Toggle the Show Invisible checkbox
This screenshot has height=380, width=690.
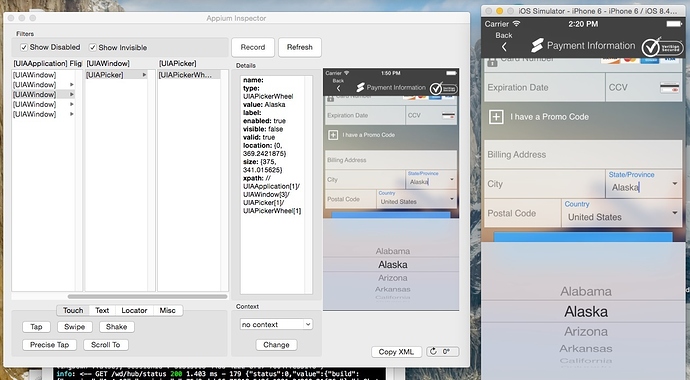coord(92,47)
